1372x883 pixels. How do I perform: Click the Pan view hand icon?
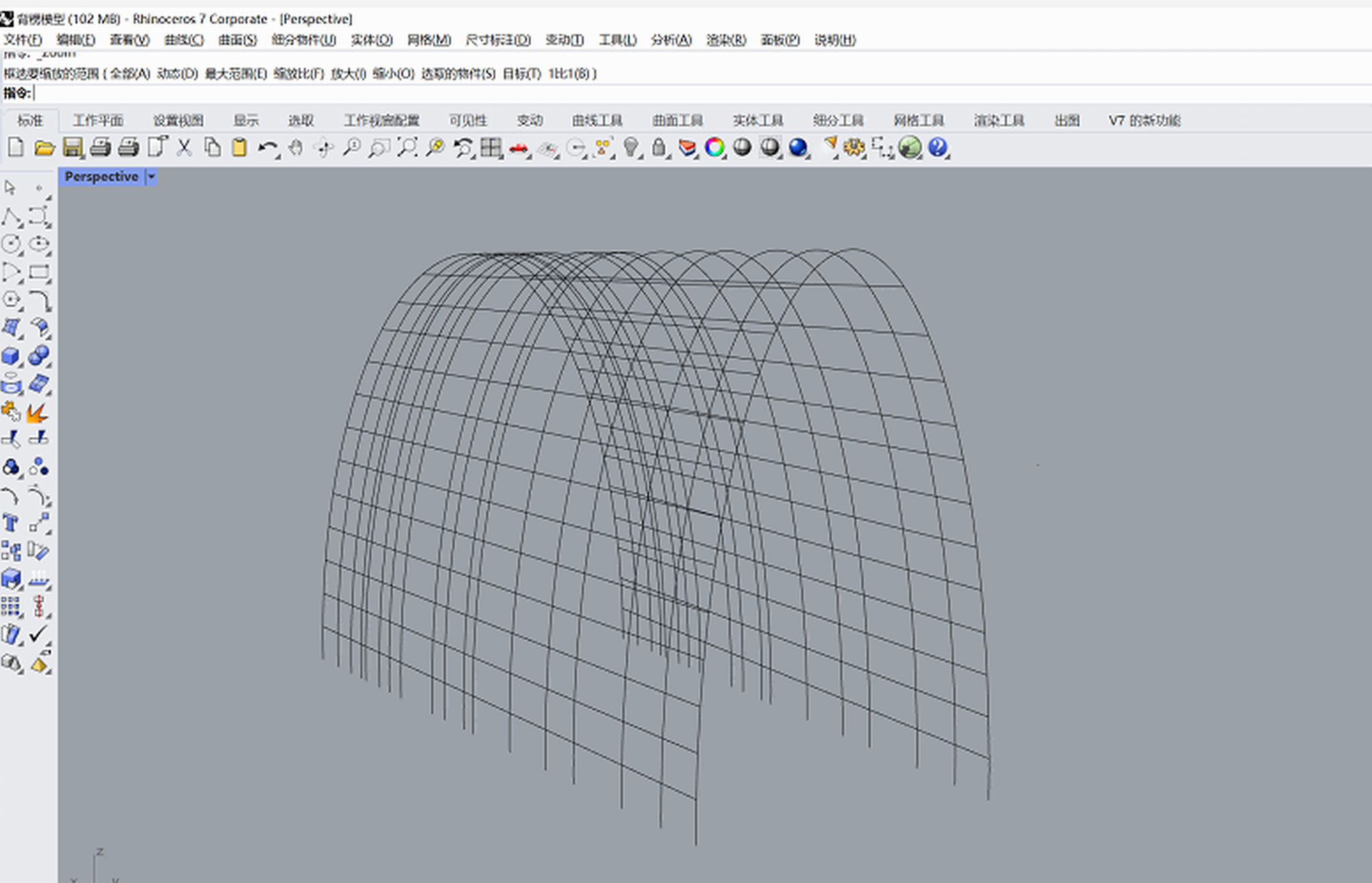(x=295, y=147)
